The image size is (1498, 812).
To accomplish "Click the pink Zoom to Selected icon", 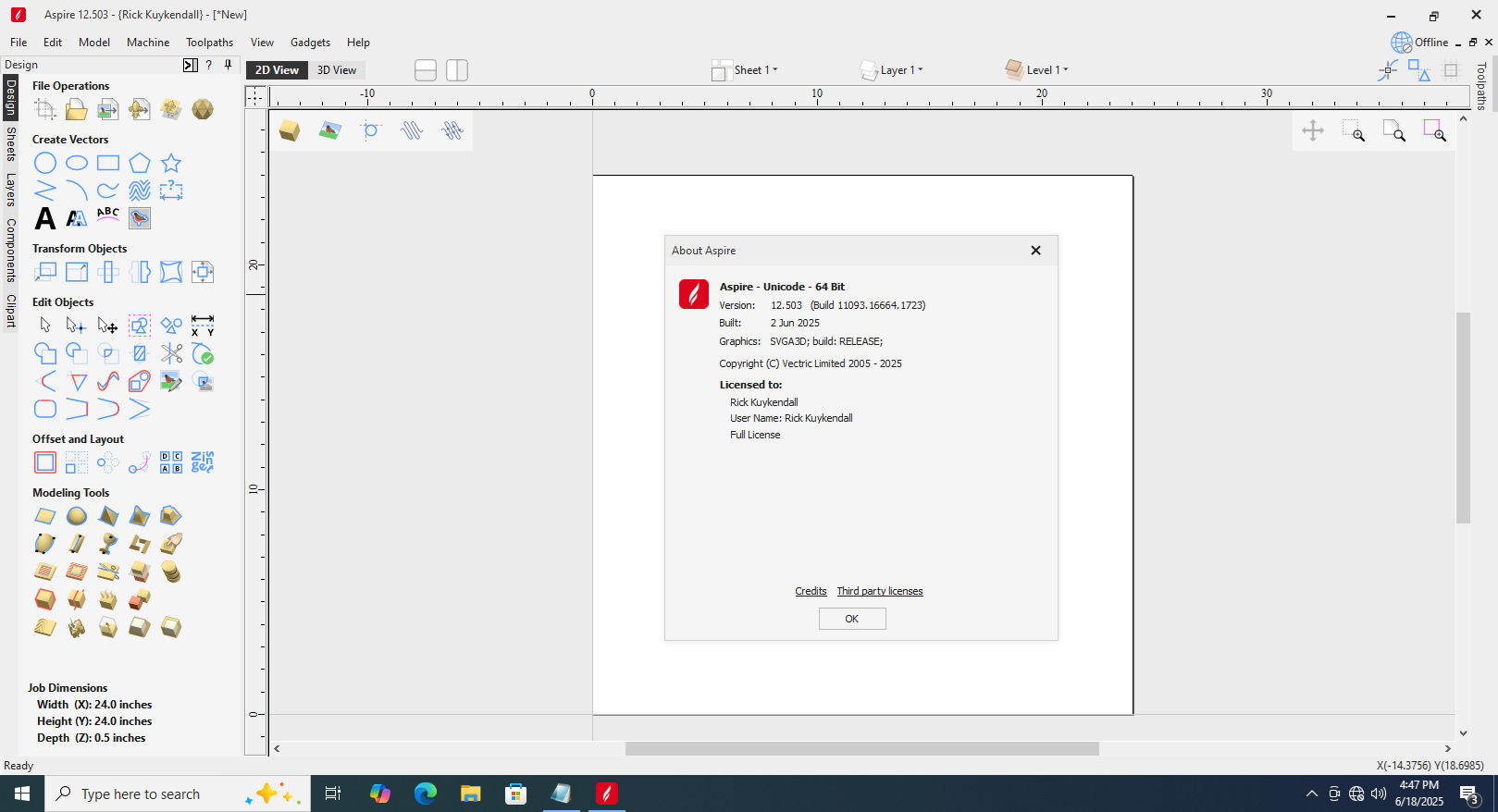I will click(x=1434, y=130).
